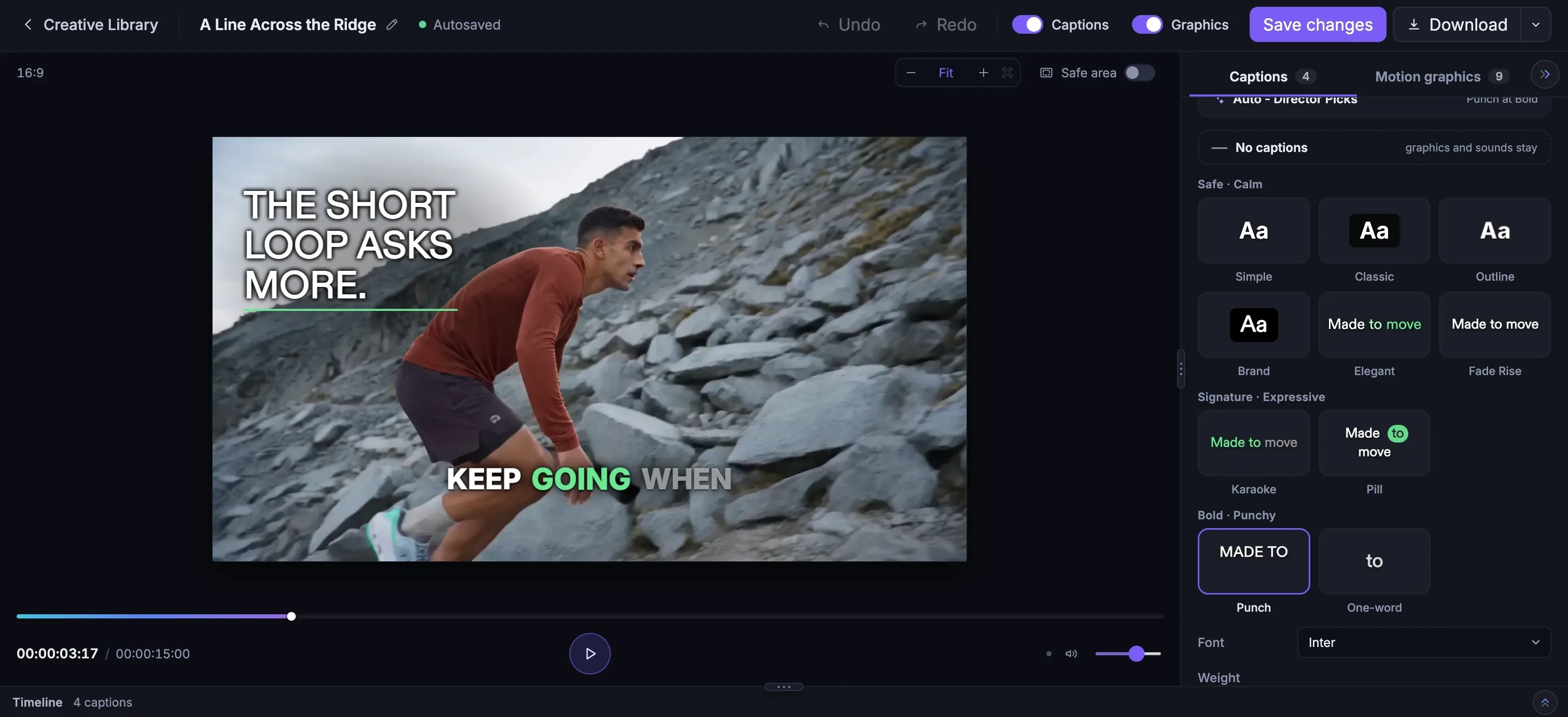Click the Autosaved status indicator

point(459,24)
